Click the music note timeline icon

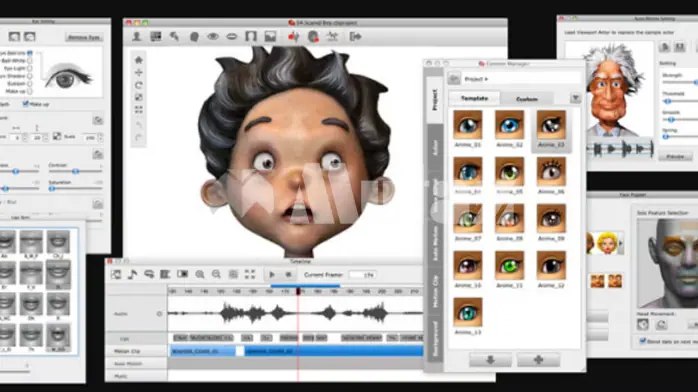(x=132, y=275)
